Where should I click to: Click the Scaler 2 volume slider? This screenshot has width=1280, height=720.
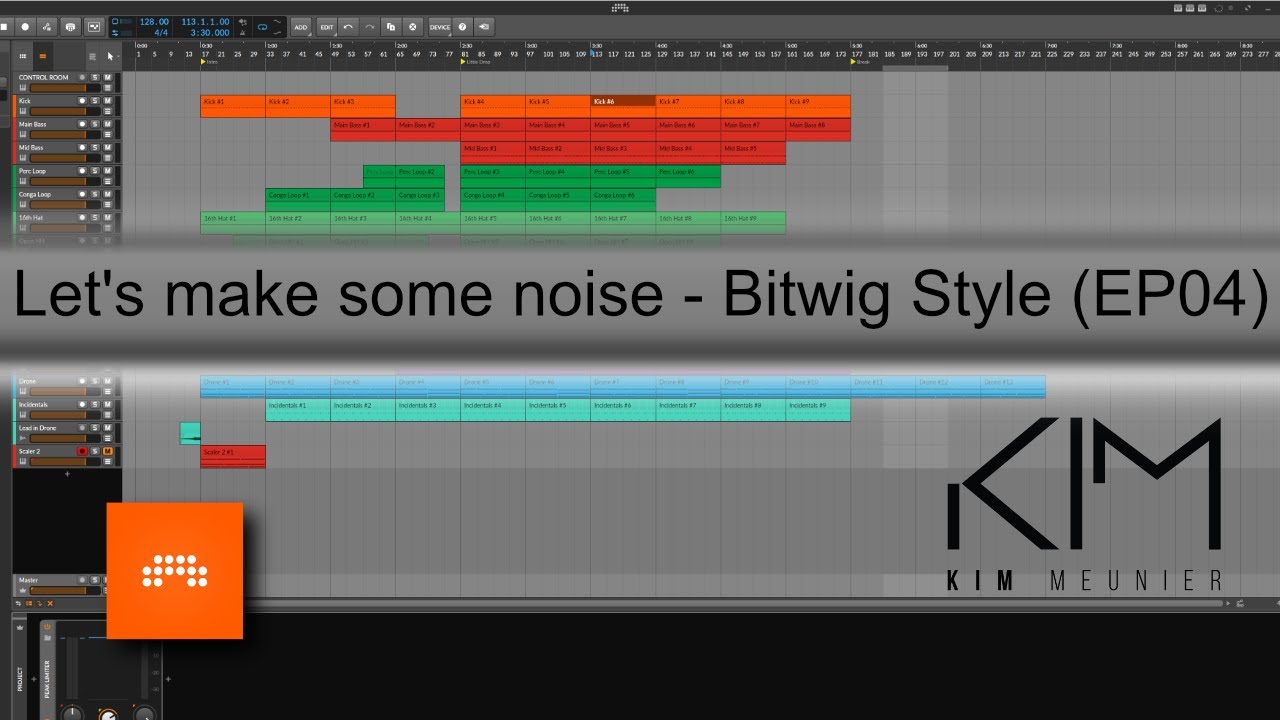point(65,461)
